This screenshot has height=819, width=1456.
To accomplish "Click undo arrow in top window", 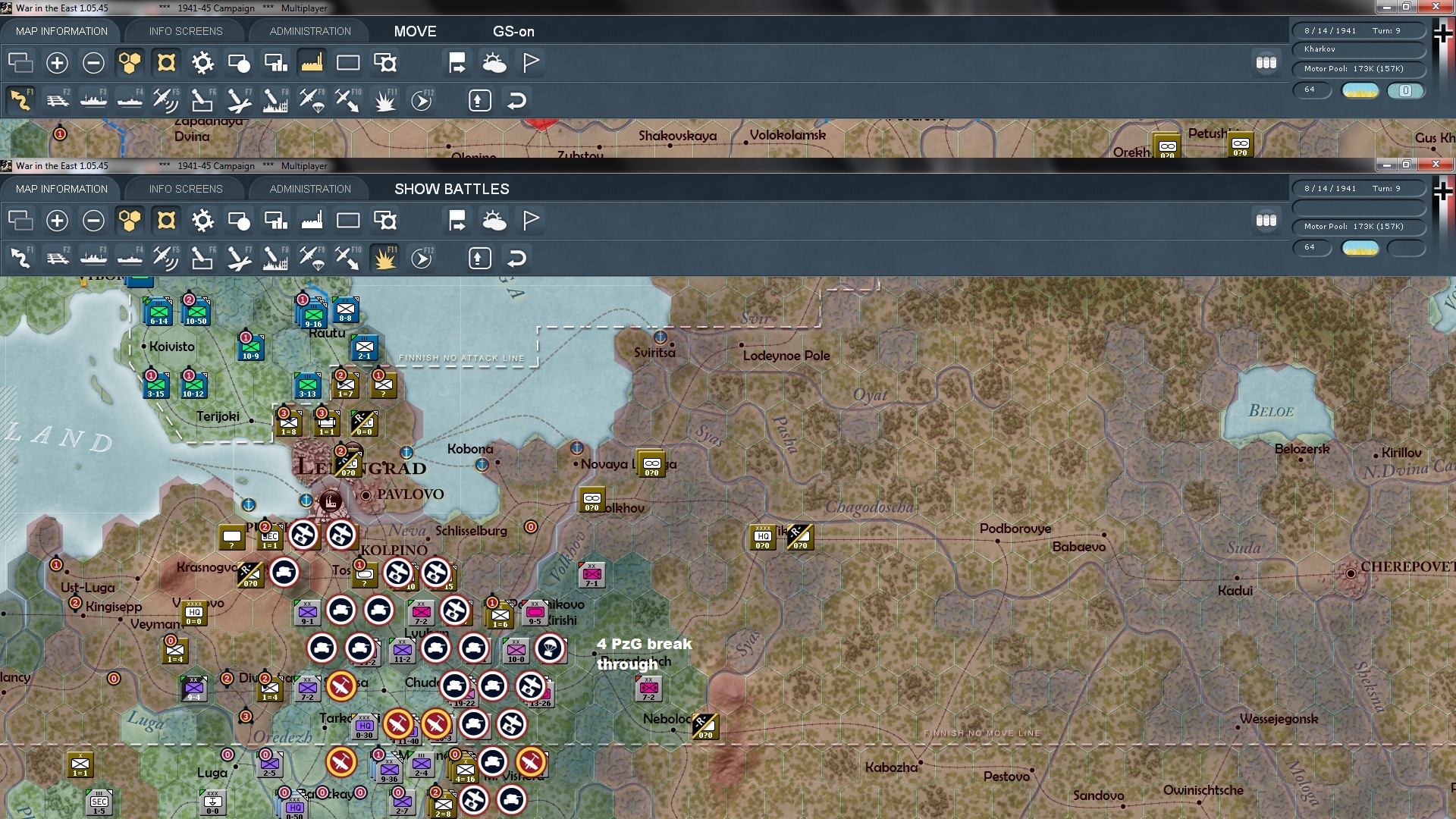I will 516,100.
